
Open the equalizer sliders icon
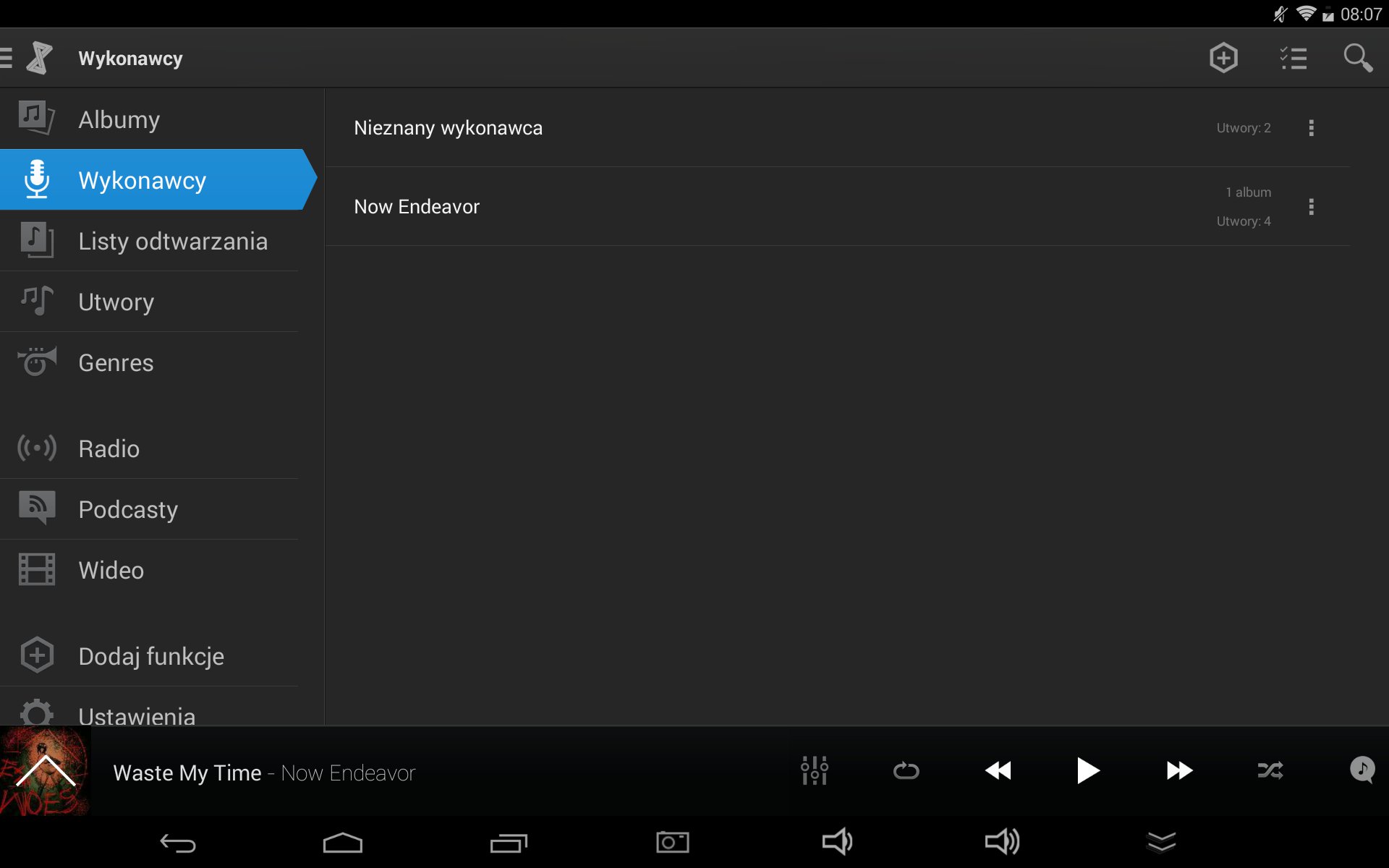pyautogui.click(x=814, y=770)
